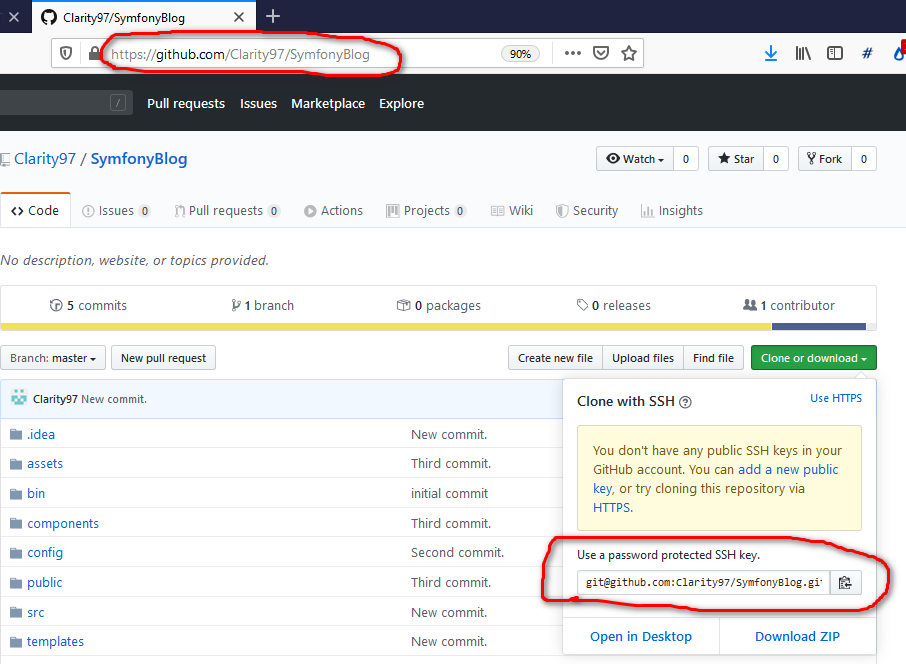The width and height of the screenshot is (906, 664).
Task: Open the Firefox downloads arrow icon
Action: coord(771,54)
